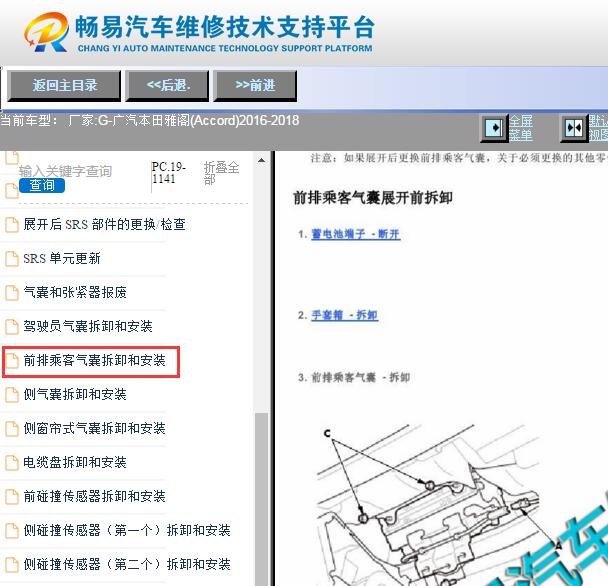This screenshot has height=586, width=608.
Task: Click 折叠全部 to collapse all
Action: pyautogui.click(x=221, y=173)
